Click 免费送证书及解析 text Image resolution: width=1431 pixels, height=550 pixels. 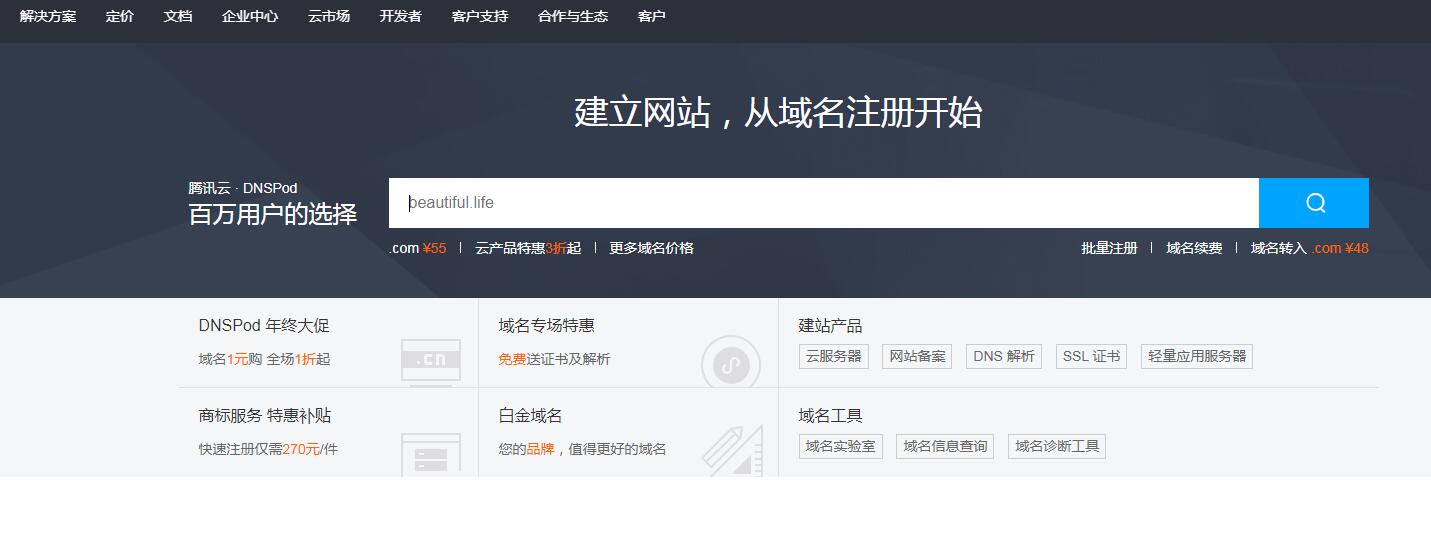click(555, 359)
